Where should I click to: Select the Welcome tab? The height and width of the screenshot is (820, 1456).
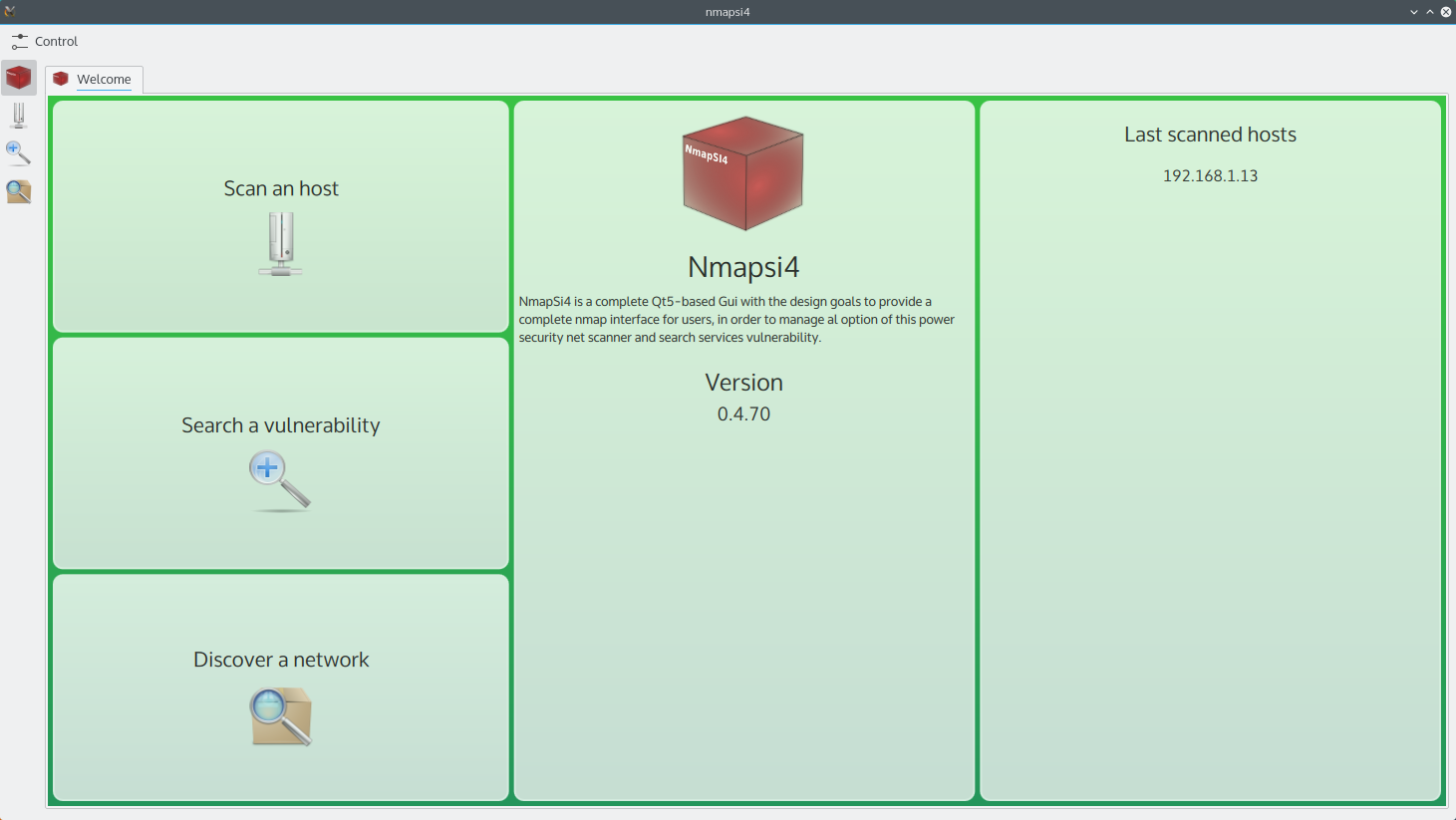(94, 79)
